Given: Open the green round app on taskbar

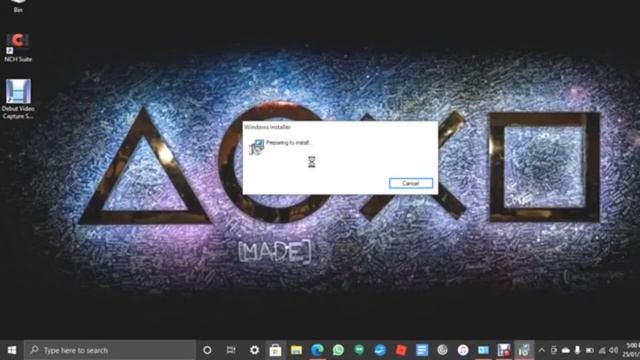Looking at the screenshot, I should pyautogui.click(x=359, y=350).
